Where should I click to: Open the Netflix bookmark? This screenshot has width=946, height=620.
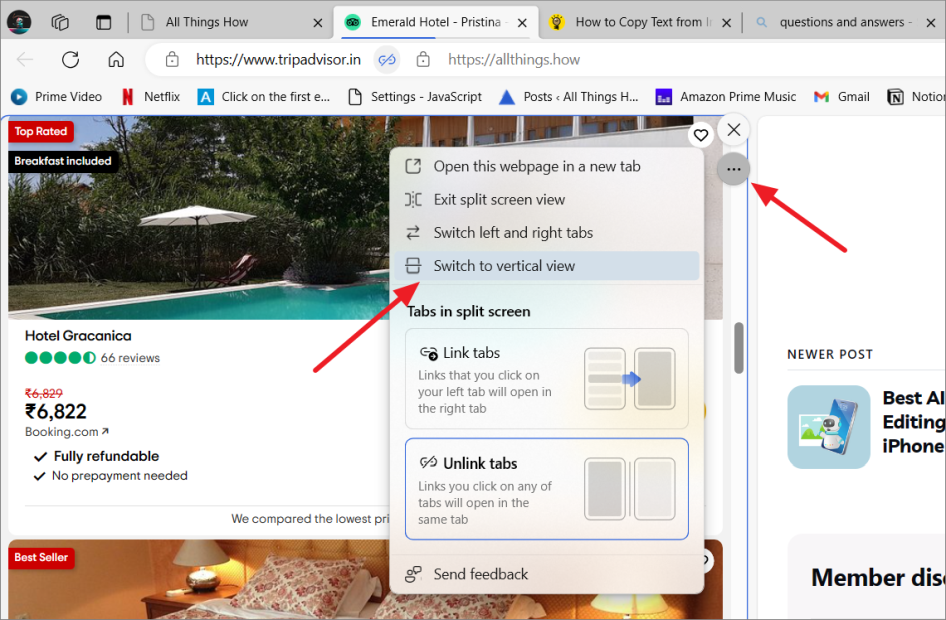coord(150,97)
